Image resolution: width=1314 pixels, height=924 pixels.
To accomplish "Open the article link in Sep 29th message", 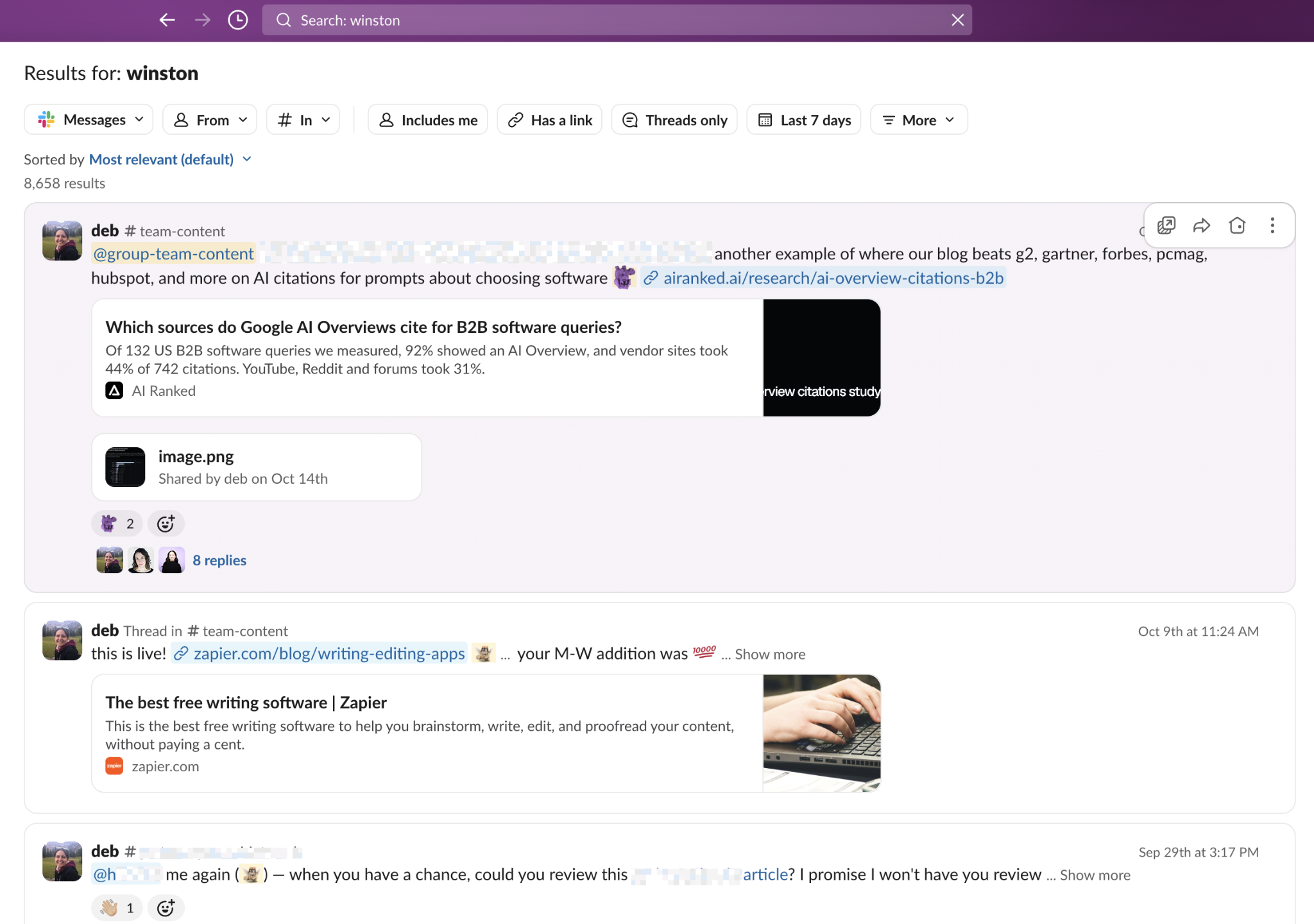I will 765,875.
